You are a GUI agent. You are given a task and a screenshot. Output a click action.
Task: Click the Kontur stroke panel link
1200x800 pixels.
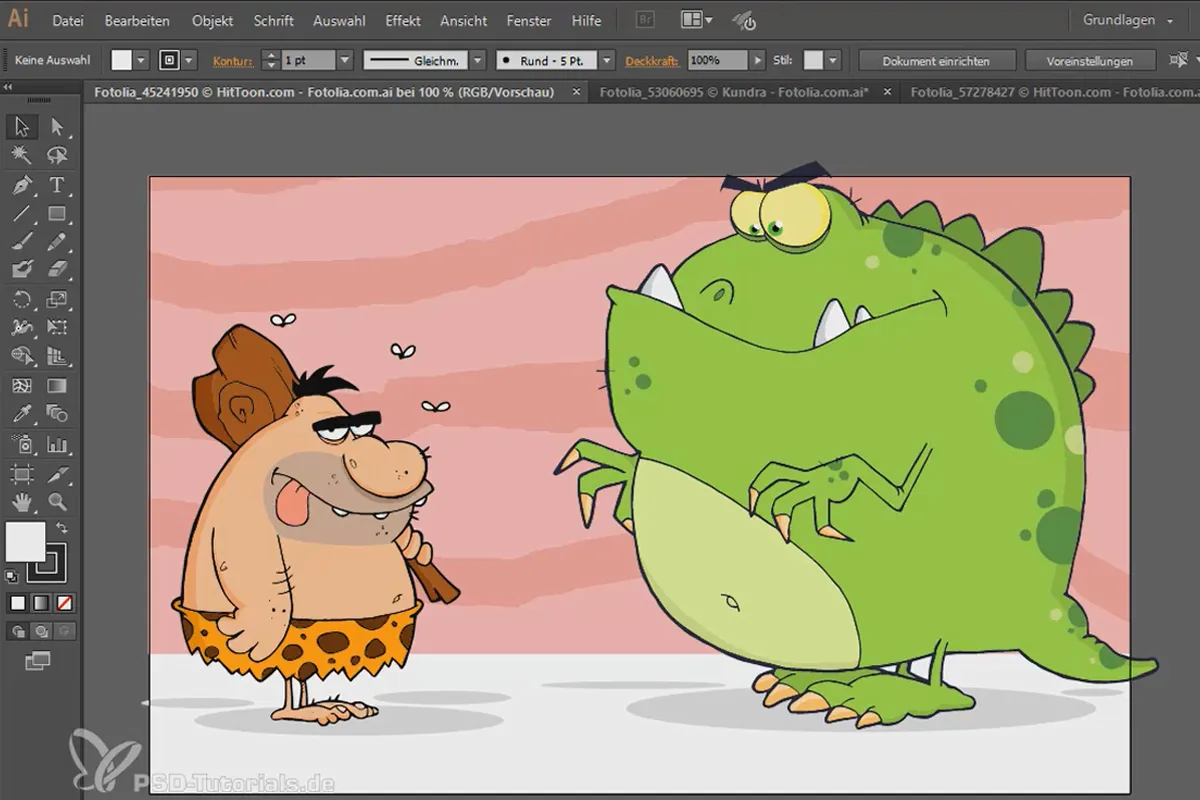click(x=233, y=61)
